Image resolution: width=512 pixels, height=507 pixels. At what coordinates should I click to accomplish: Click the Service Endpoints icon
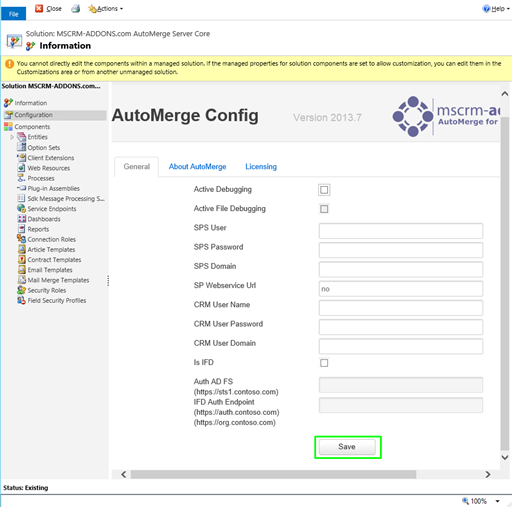[21, 209]
